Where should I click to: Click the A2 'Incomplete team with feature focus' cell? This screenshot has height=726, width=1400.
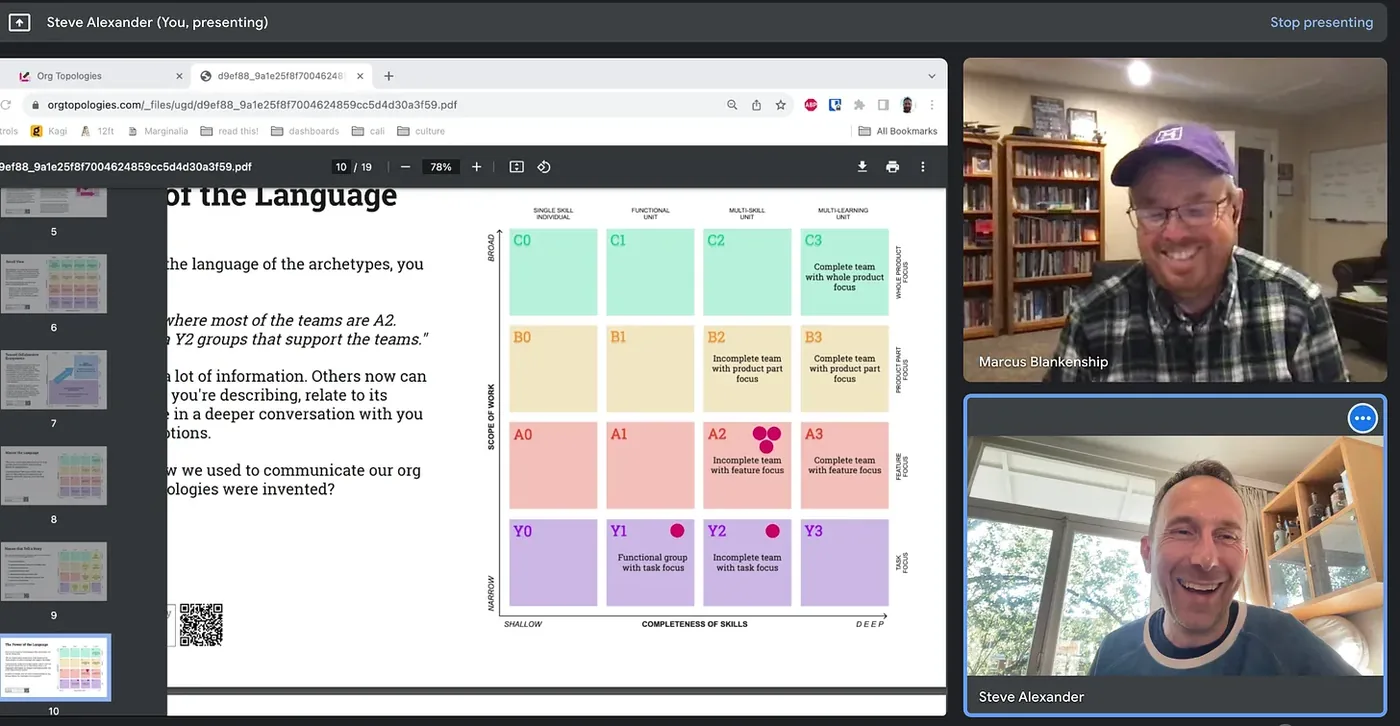tap(747, 465)
